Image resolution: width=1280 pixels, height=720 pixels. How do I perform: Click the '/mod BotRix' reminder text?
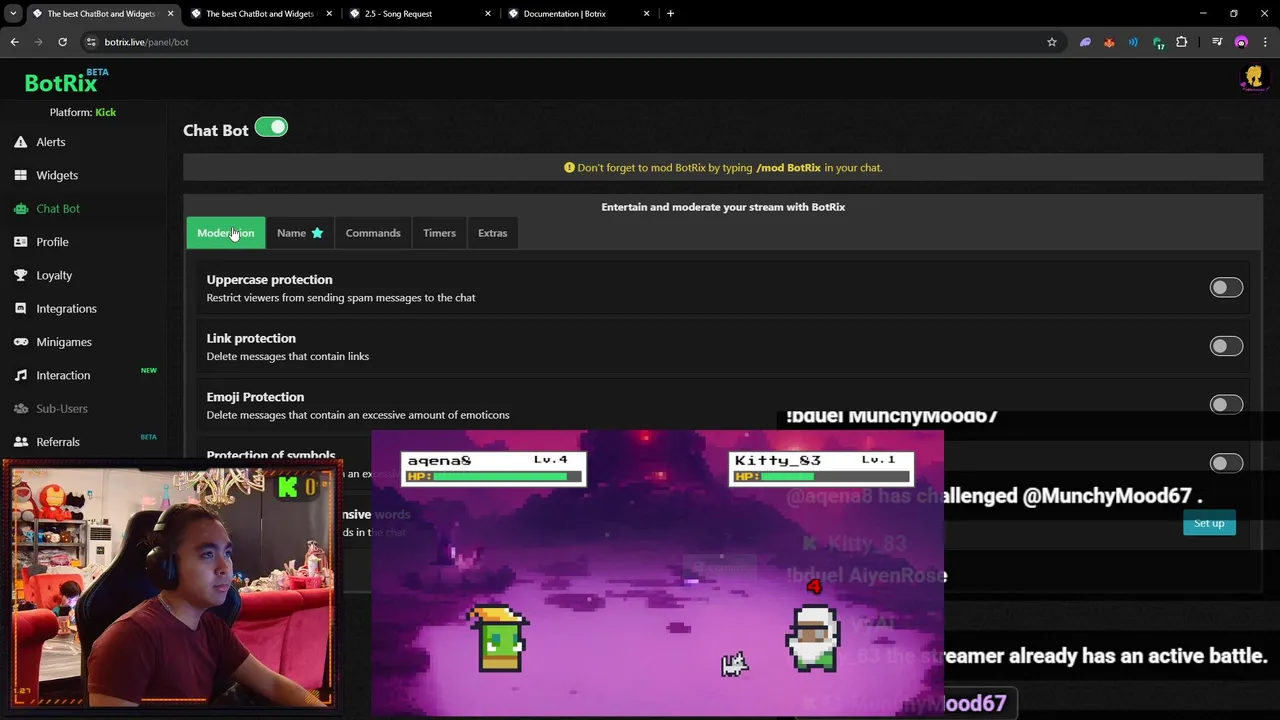click(x=788, y=168)
